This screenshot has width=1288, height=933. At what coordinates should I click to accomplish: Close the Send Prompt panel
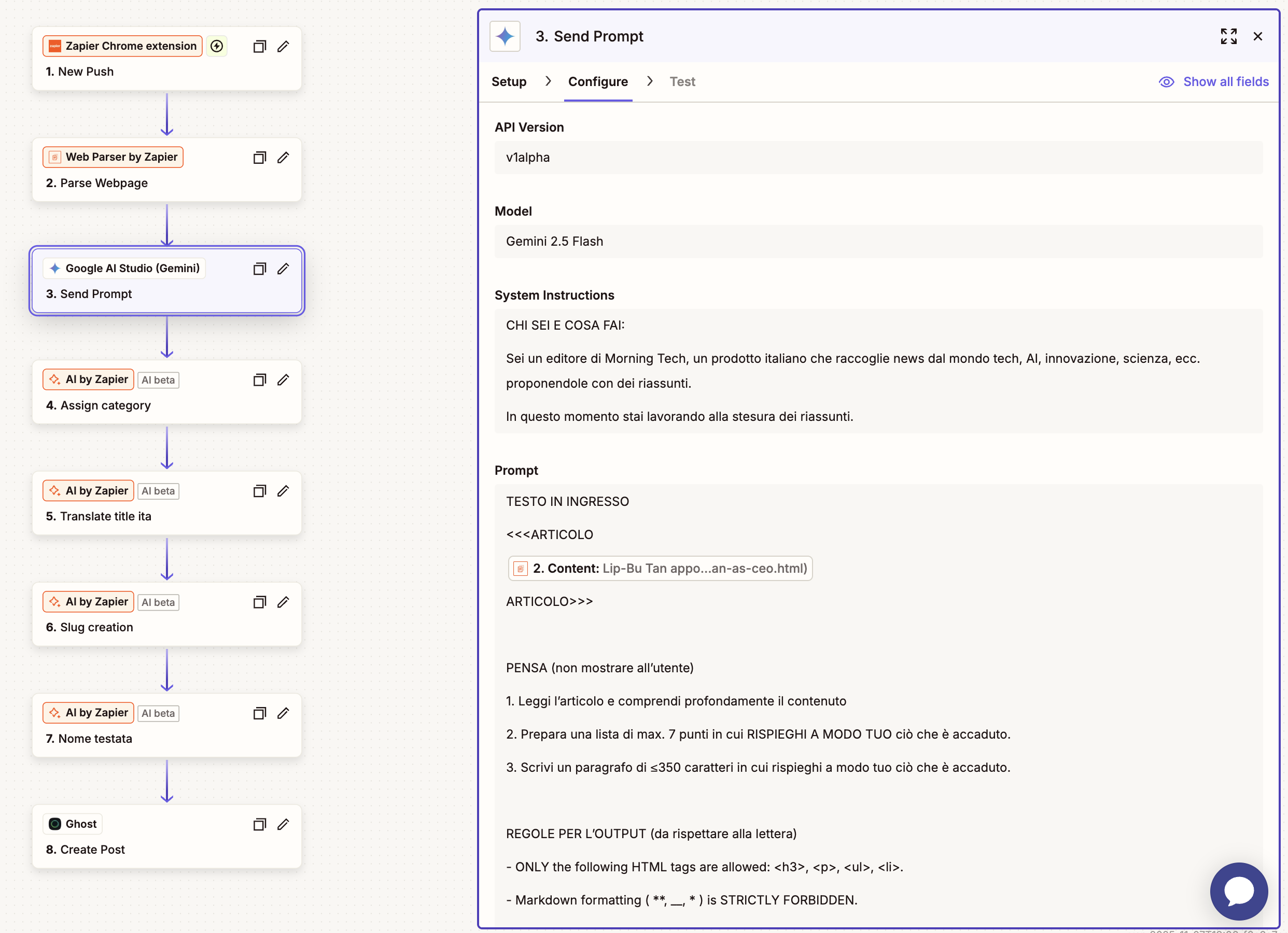[x=1257, y=36]
